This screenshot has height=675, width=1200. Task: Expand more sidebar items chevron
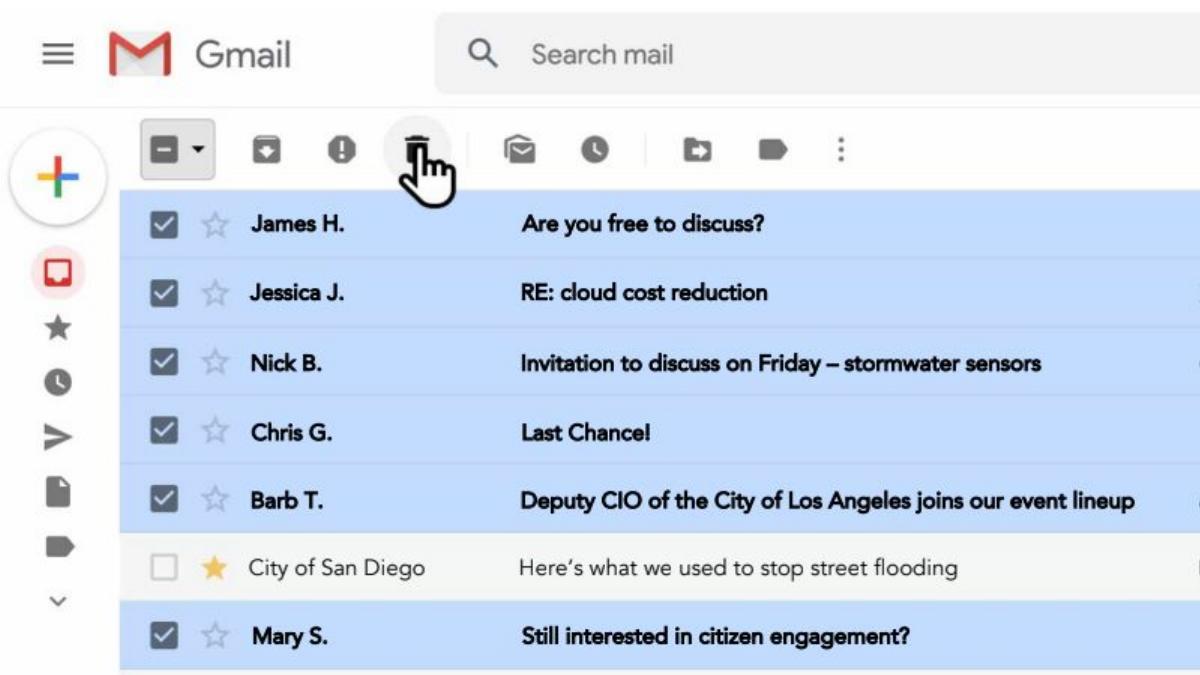(x=58, y=601)
